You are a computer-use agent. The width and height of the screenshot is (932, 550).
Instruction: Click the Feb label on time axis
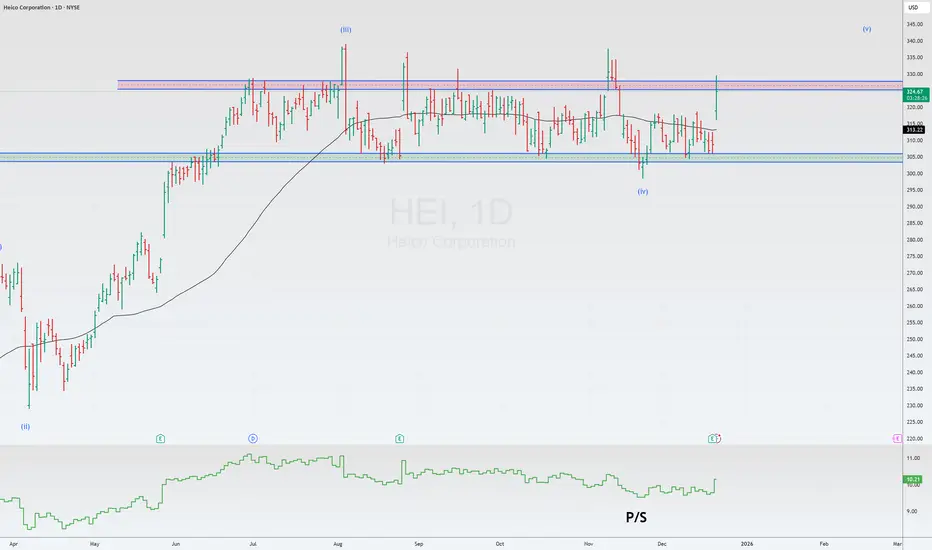(824, 544)
